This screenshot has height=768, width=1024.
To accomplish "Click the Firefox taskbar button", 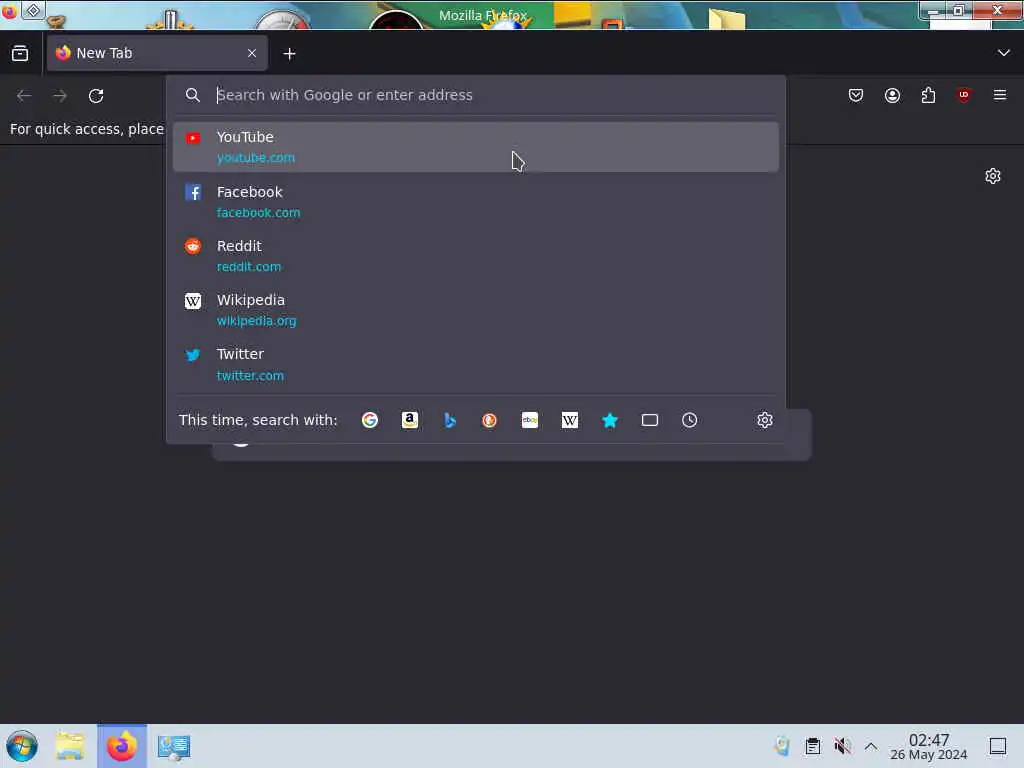I will (x=122, y=746).
